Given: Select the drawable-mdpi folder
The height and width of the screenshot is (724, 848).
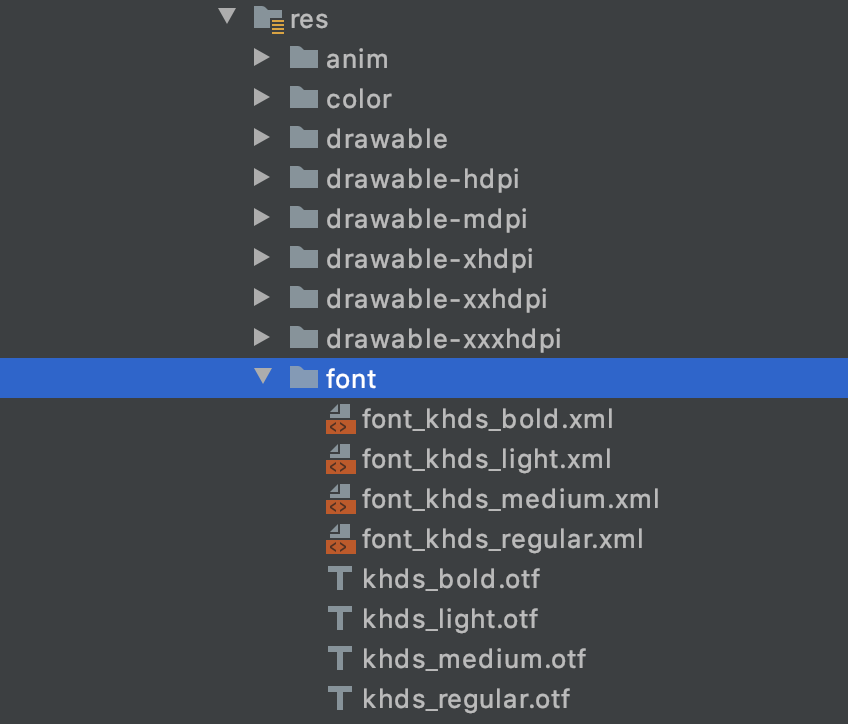Looking at the screenshot, I should pyautogui.click(x=424, y=218).
